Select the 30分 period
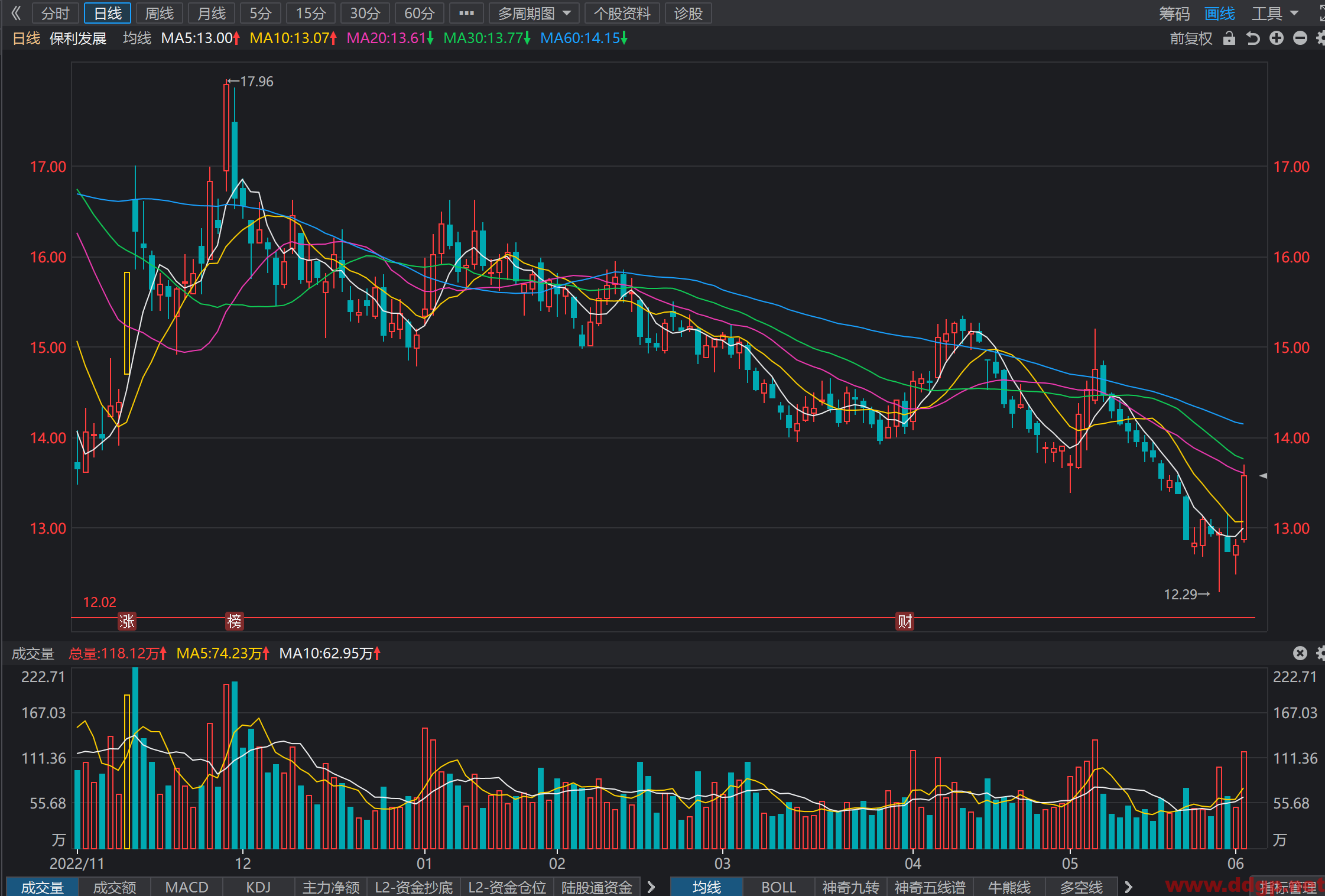This screenshot has height=896, width=1325. point(365,13)
